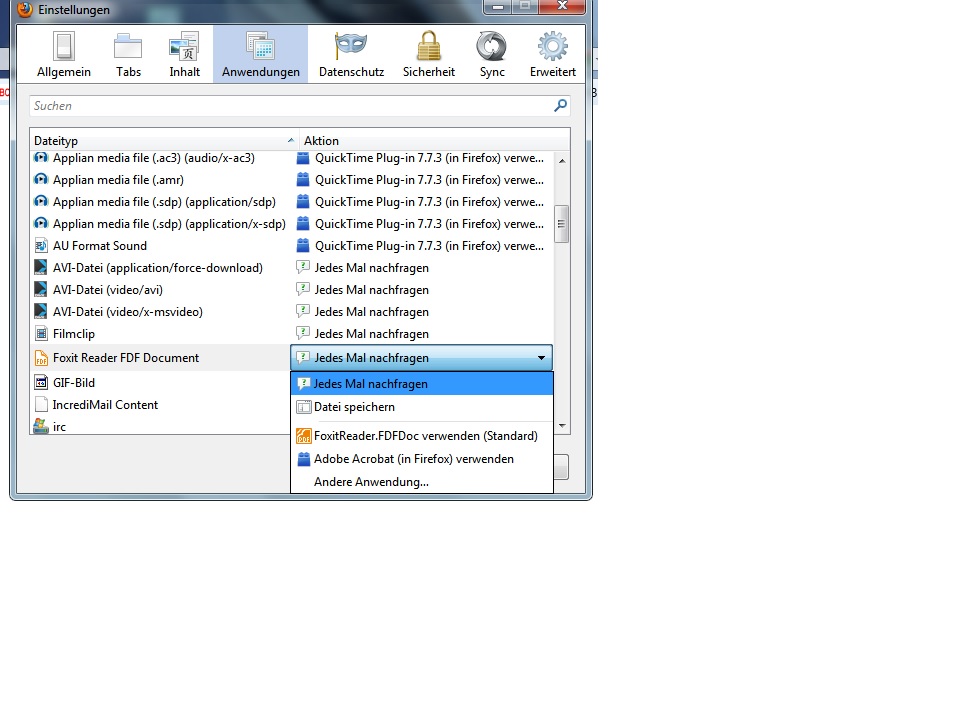
Task: Click Jedes Mal nachfragen action for Filmclip
Action: 362,334
